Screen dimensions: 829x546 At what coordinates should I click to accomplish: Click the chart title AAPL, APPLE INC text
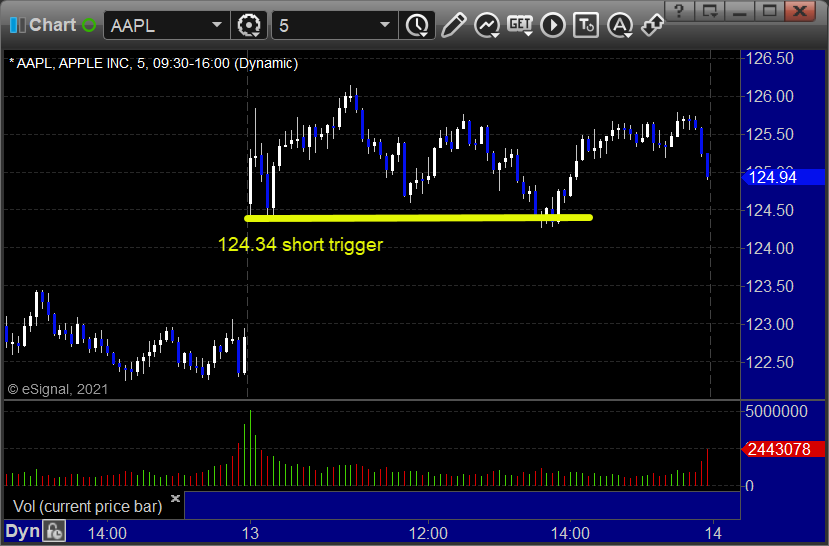click(153, 63)
